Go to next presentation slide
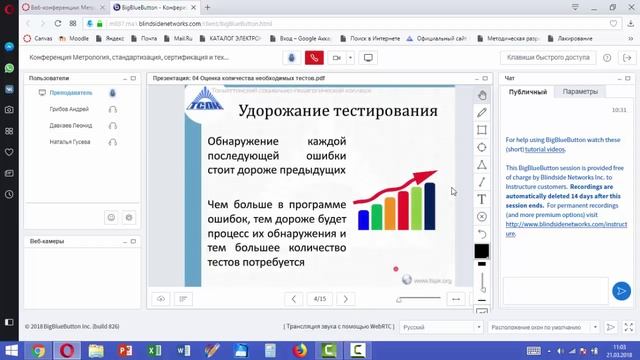Image resolution: width=640 pixels, height=360 pixels. pyautogui.click(x=345, y=299)
